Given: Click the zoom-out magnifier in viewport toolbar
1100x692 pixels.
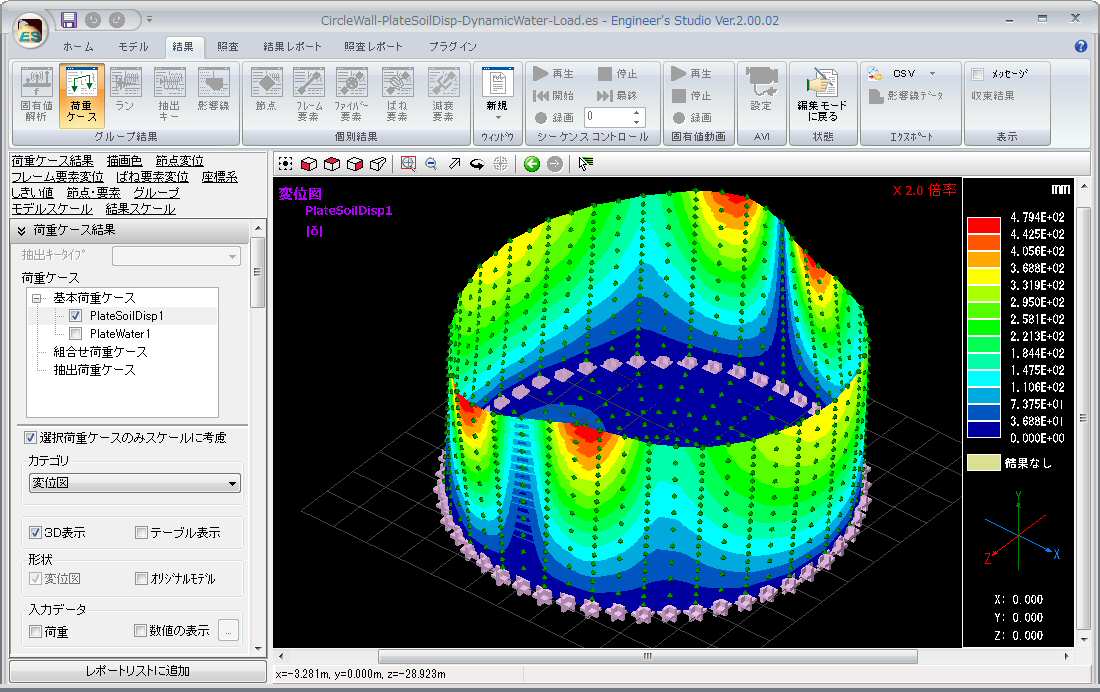Looking at the screenshot, I should click(x=431, y=164).
